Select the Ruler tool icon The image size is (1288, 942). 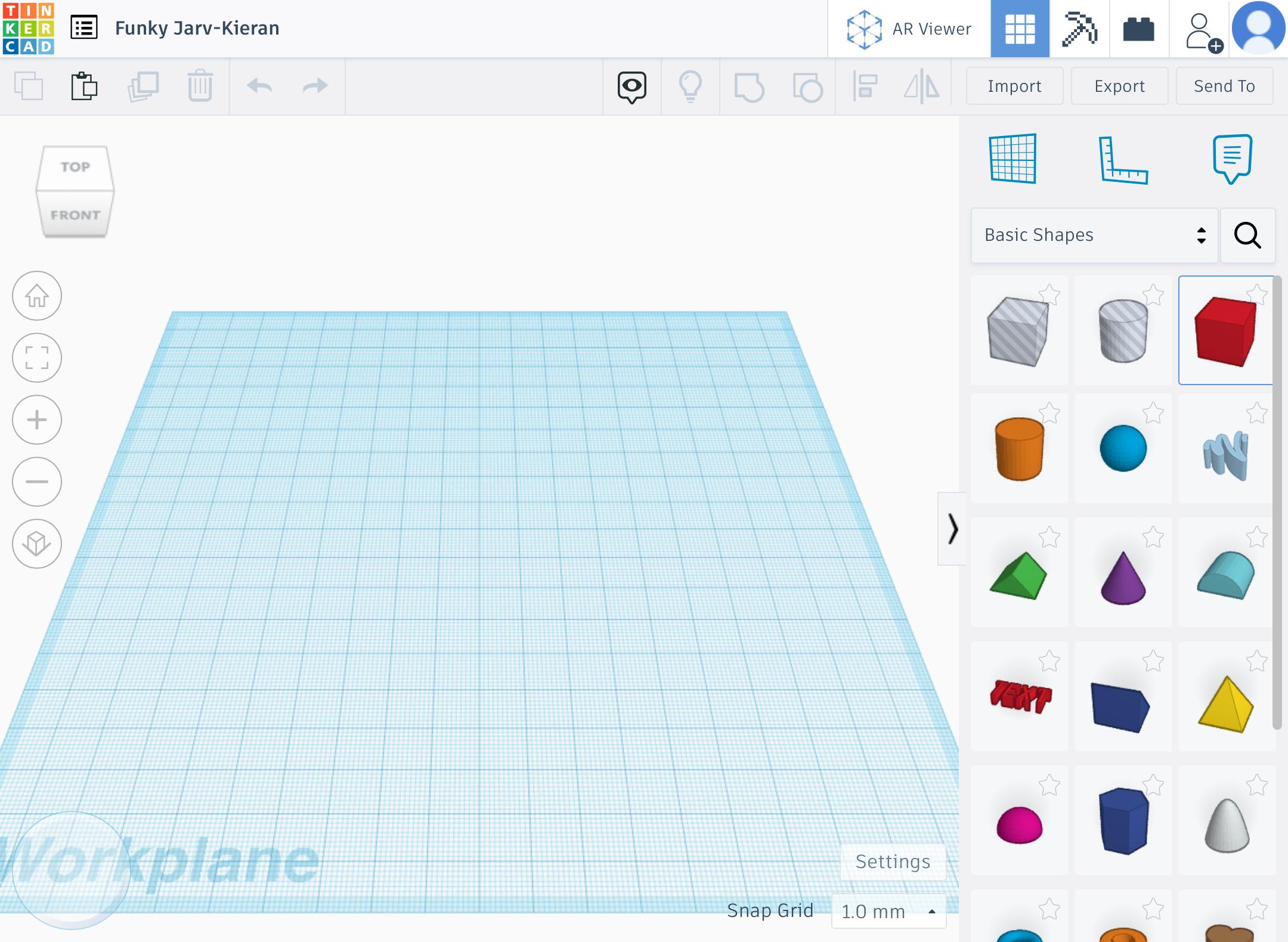1123,160
